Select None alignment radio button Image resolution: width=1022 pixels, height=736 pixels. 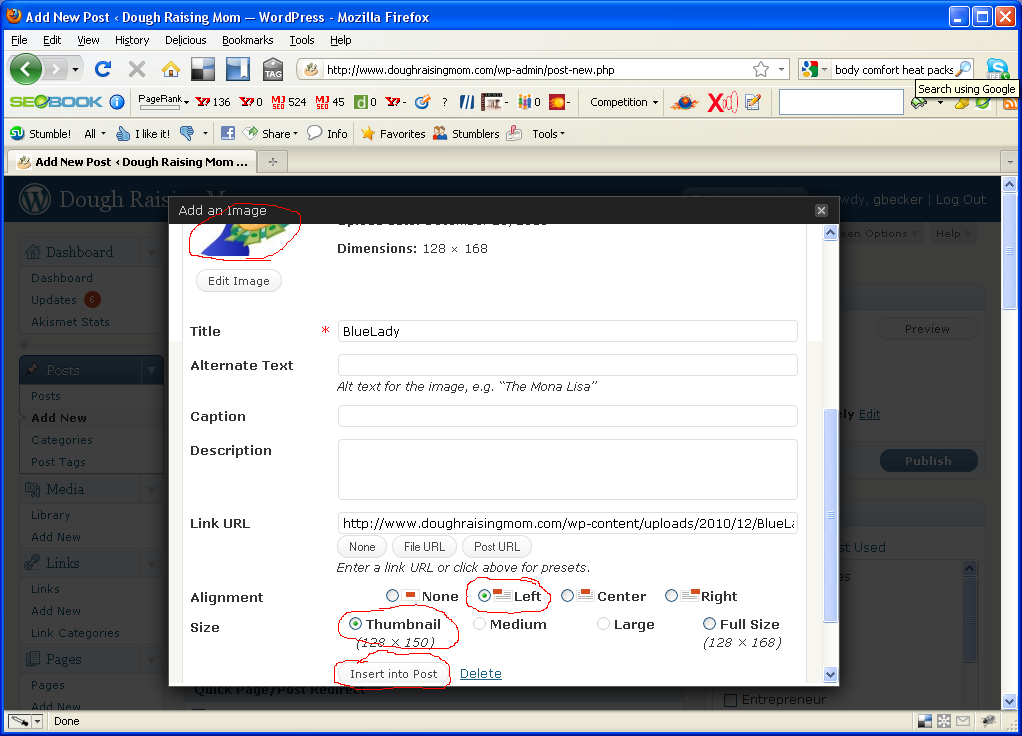(x=392, y=596)
